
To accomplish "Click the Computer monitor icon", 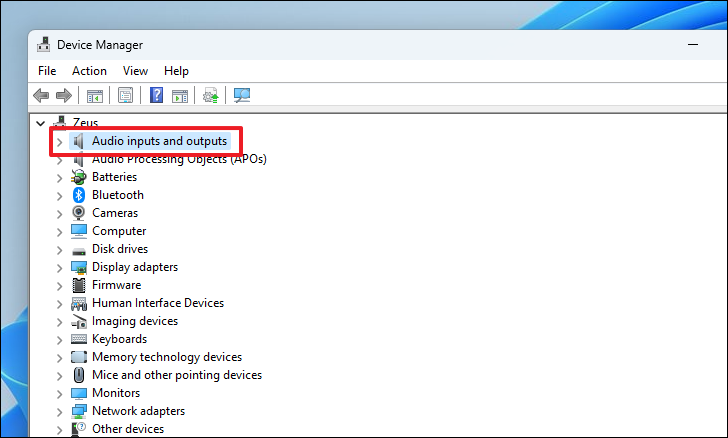I will pyautogui.click(x=79, y=231).
